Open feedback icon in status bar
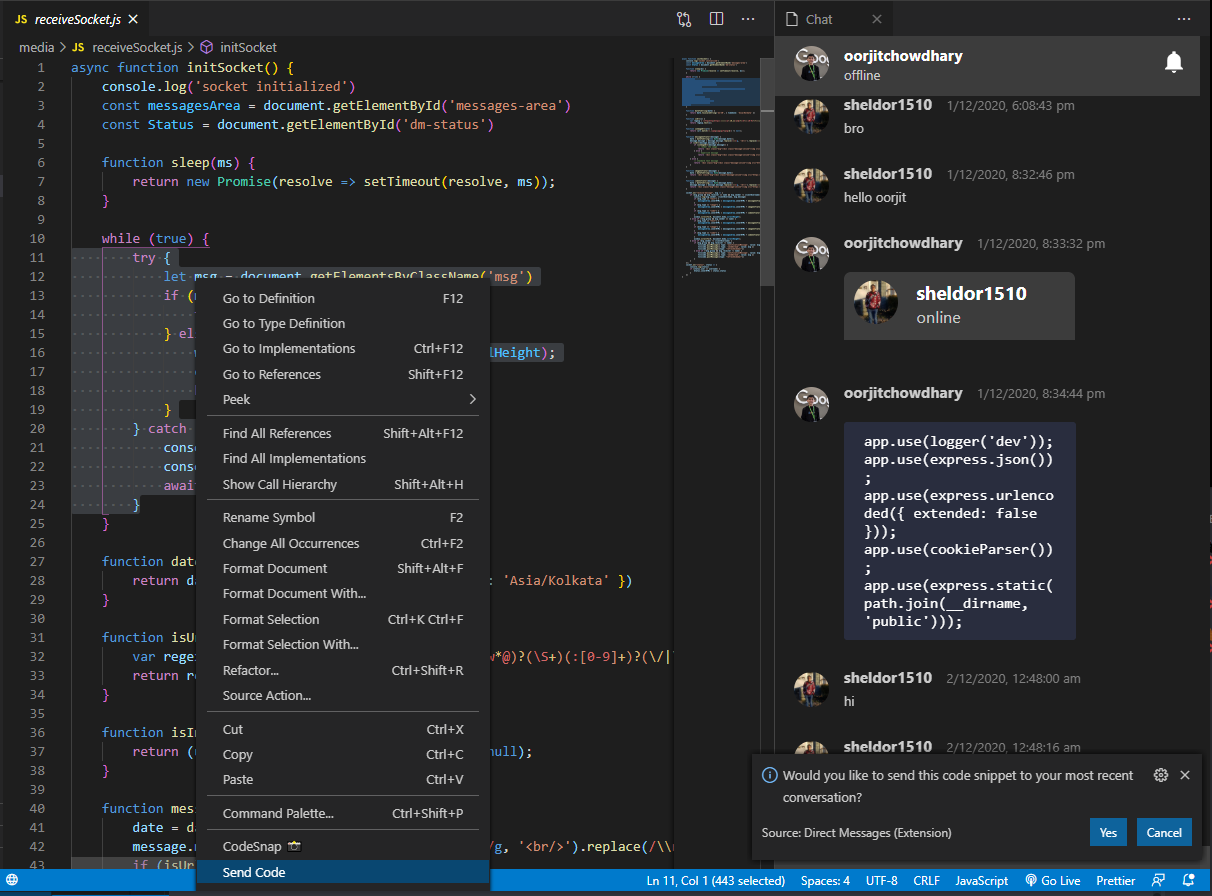1212x896 pixels. click(1158, 881)
